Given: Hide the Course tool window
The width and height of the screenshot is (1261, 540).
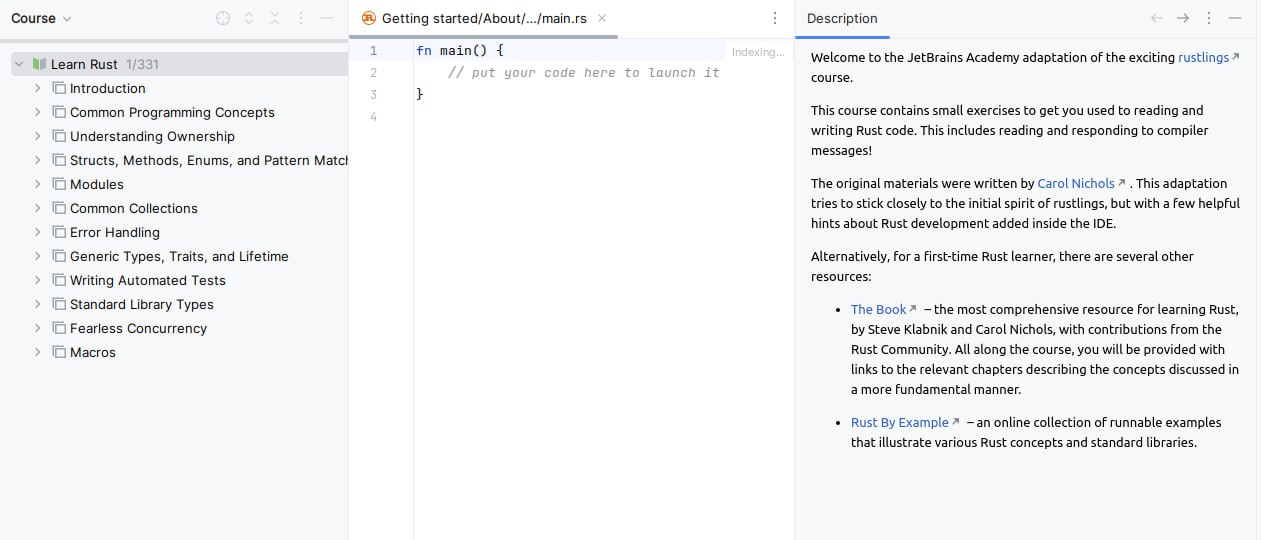Looking at the screenshot, I should [x=327, y=18].
